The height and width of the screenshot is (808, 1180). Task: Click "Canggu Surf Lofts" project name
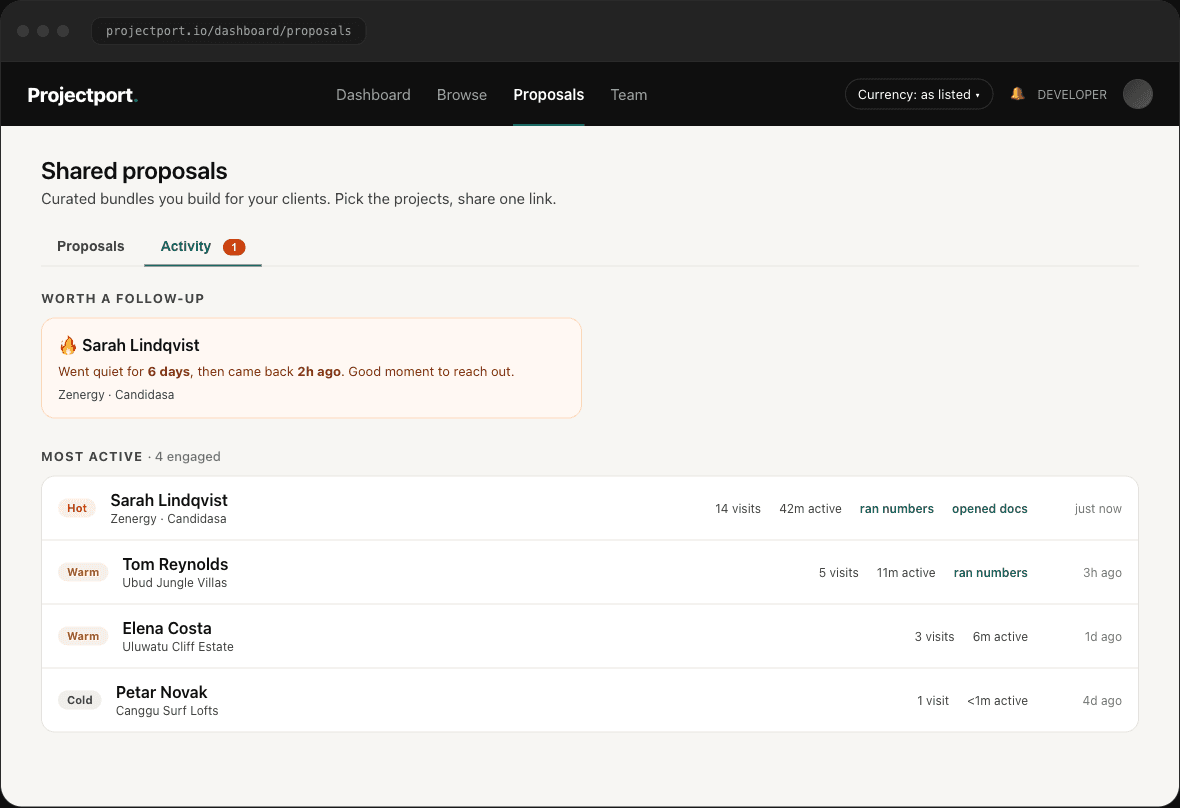167,710
